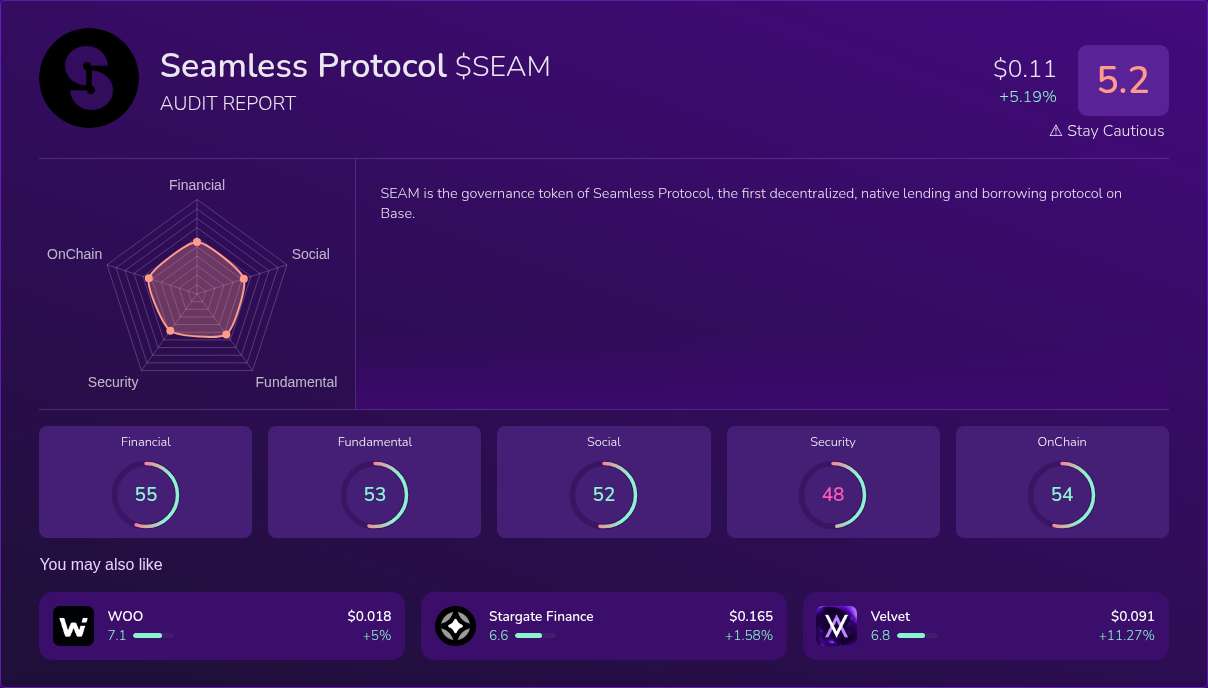Click the AUDIT REPORT header label
The height and width of the screenshot is (688, 1208).
(x=228, y=103)
